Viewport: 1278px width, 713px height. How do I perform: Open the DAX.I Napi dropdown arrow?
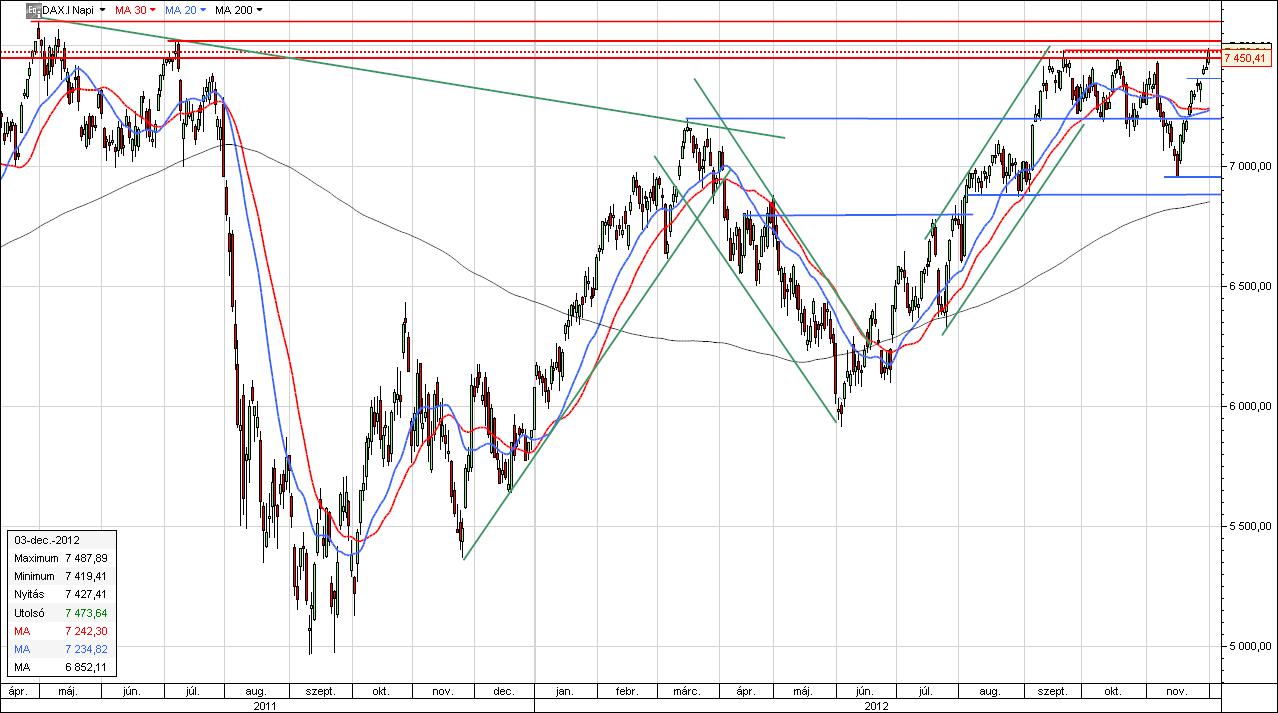point(103,10)
